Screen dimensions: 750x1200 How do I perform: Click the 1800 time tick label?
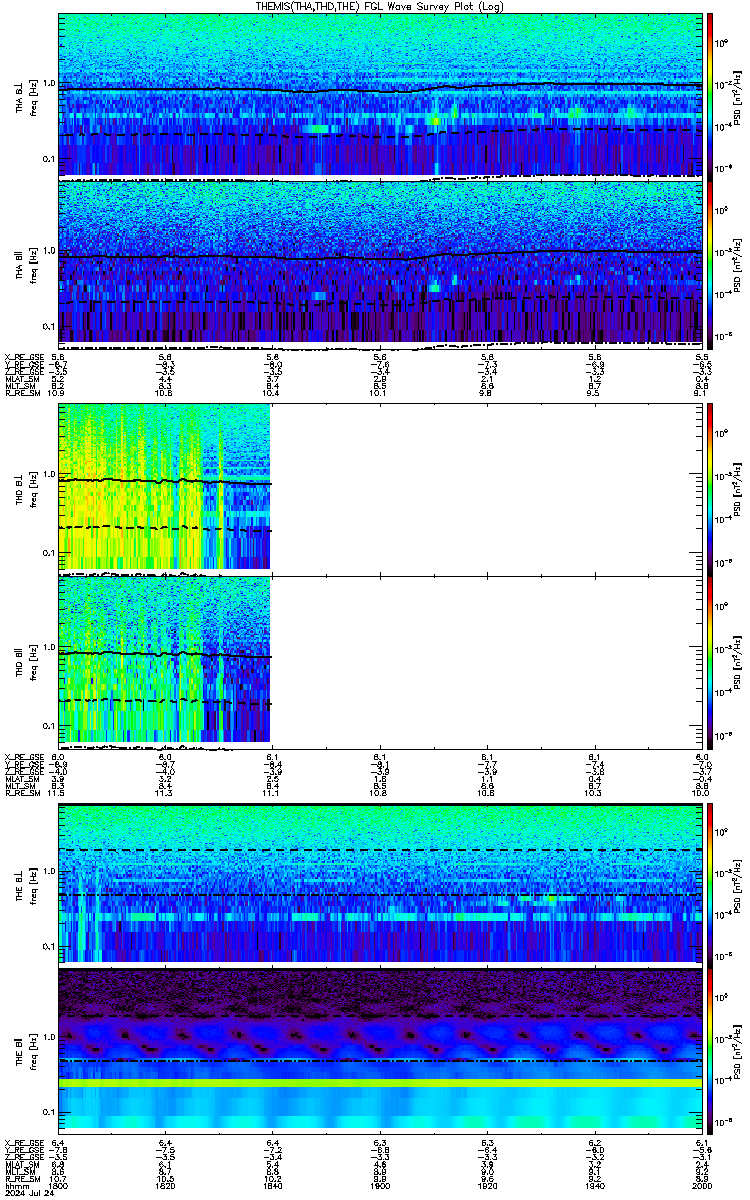(x=58, y=1185)
